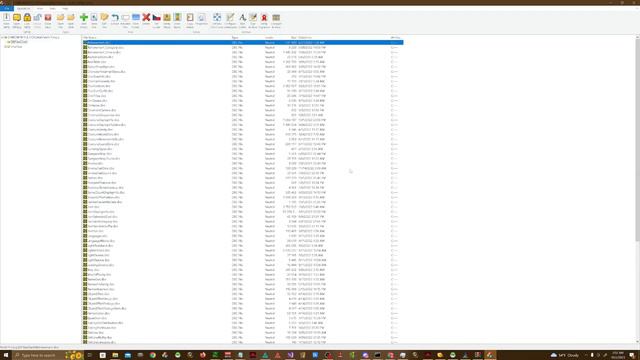Open the Cloudy weather widget in taskbar
640x360 pixels.
565,356
